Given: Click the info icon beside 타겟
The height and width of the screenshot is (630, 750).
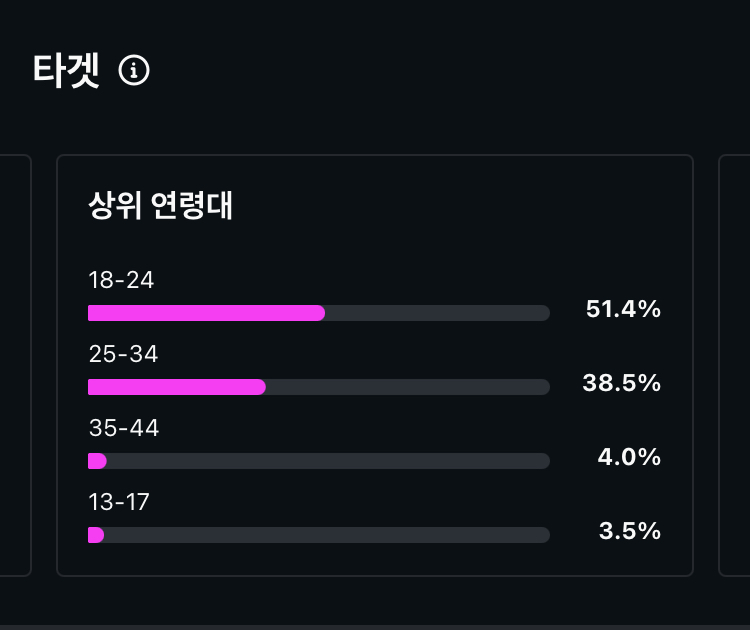Looking at the screenshot, I should point(134,70).
